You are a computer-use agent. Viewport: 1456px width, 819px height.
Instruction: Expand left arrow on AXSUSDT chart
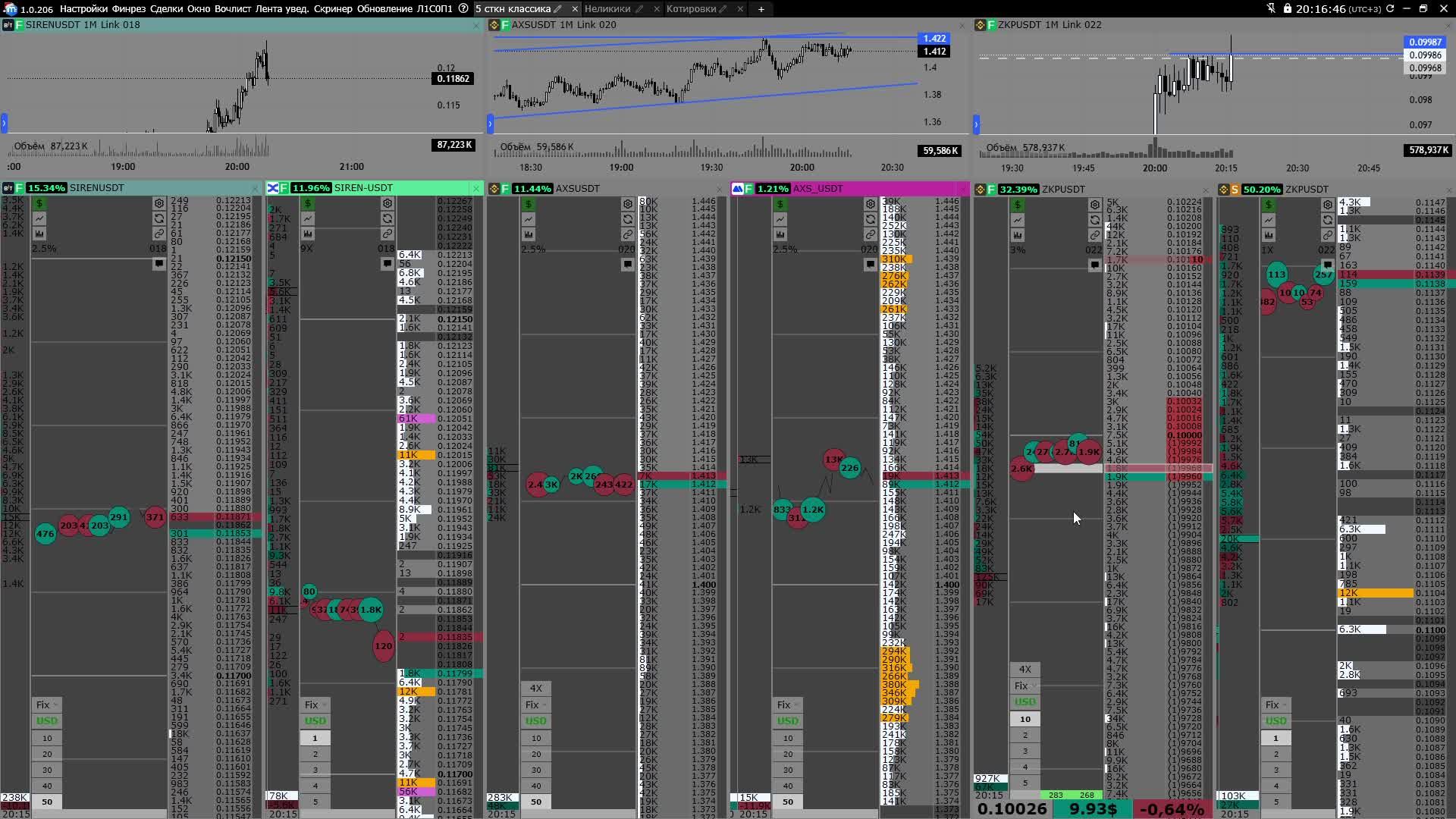click(490, 124)
